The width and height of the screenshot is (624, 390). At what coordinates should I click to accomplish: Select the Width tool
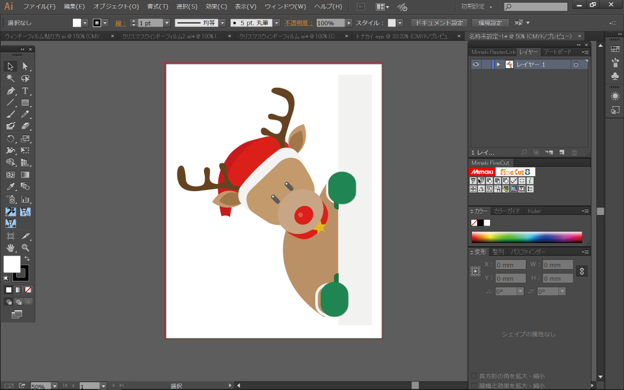[10, 150]
